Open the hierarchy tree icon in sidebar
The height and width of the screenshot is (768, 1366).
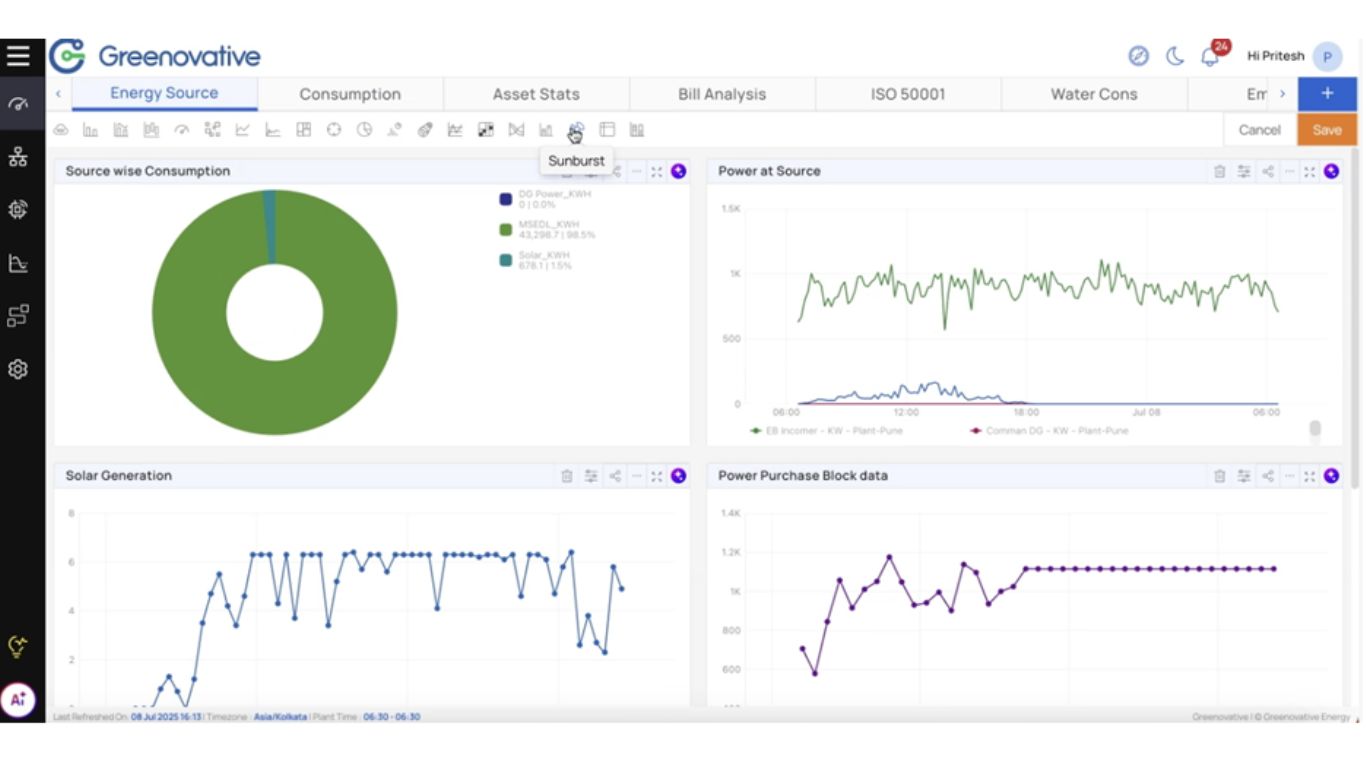[x=17, y=157]
